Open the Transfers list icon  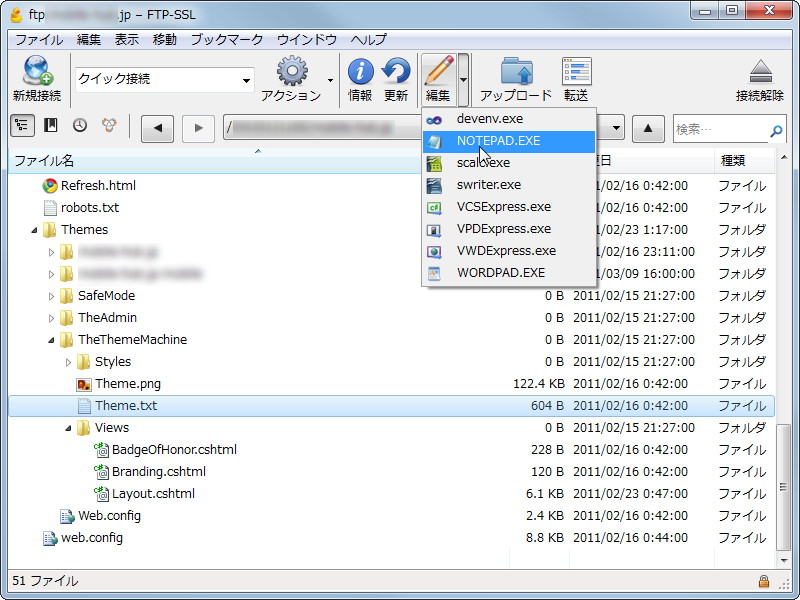[576, 71]
